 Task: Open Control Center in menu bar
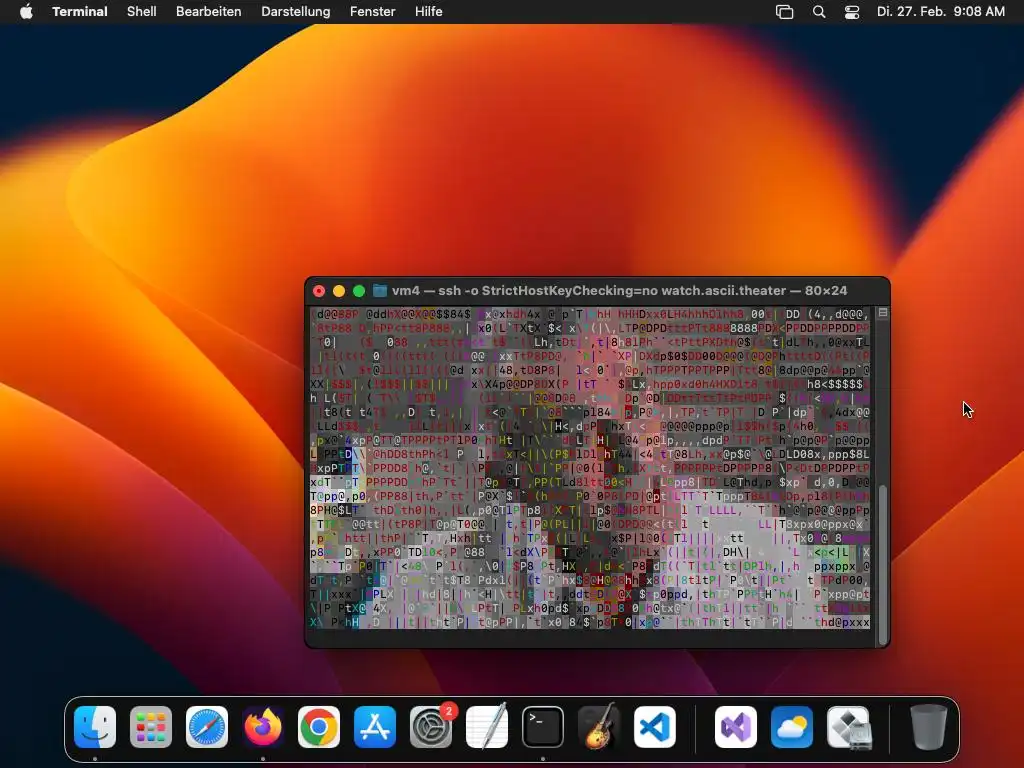coord(852,12)
